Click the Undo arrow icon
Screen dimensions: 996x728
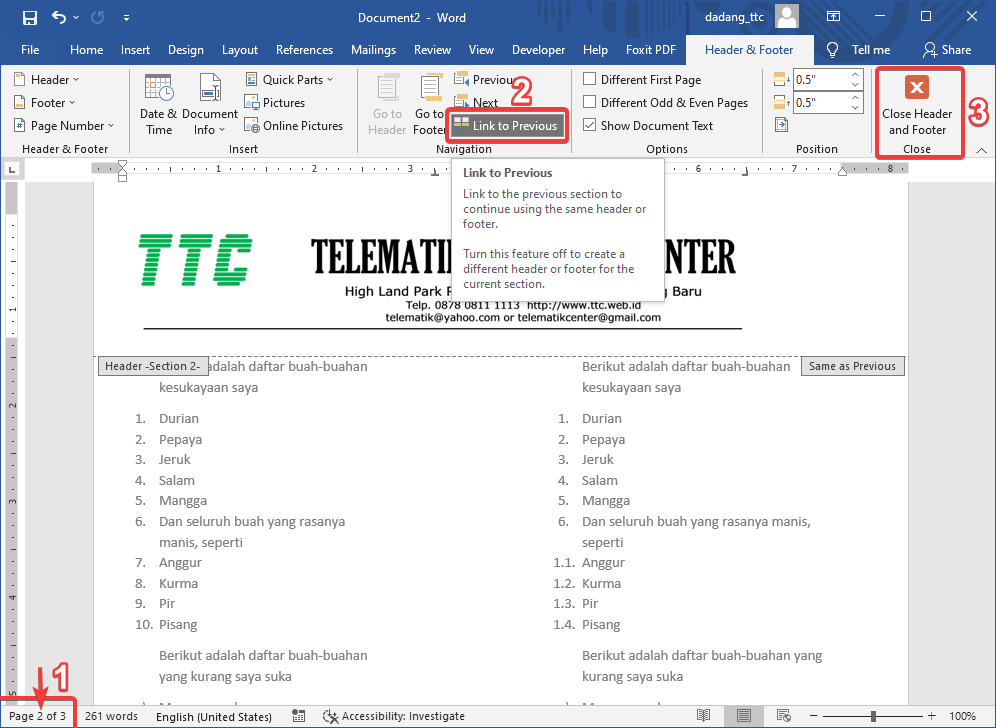click(x=59, y=17)
